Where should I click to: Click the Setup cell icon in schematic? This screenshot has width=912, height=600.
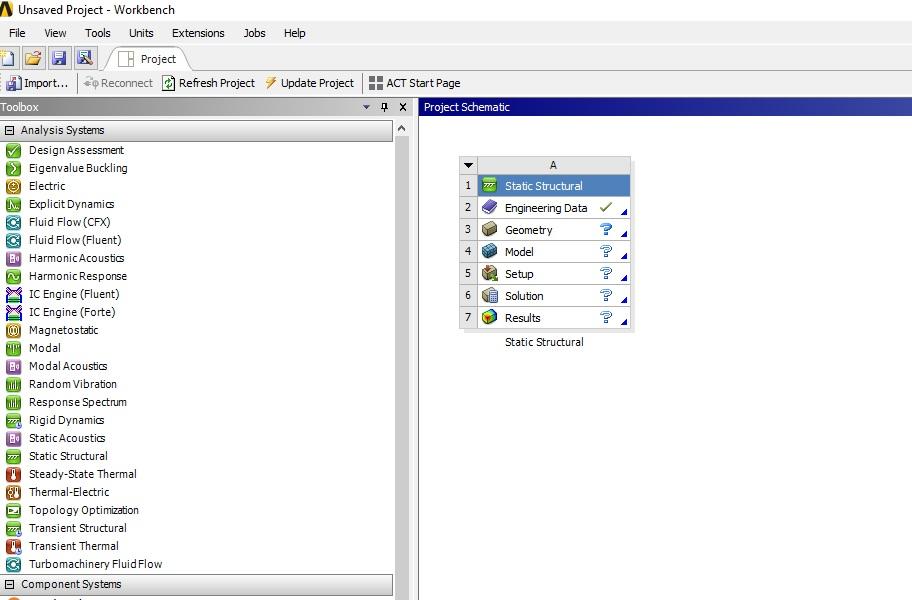point(490,274)
